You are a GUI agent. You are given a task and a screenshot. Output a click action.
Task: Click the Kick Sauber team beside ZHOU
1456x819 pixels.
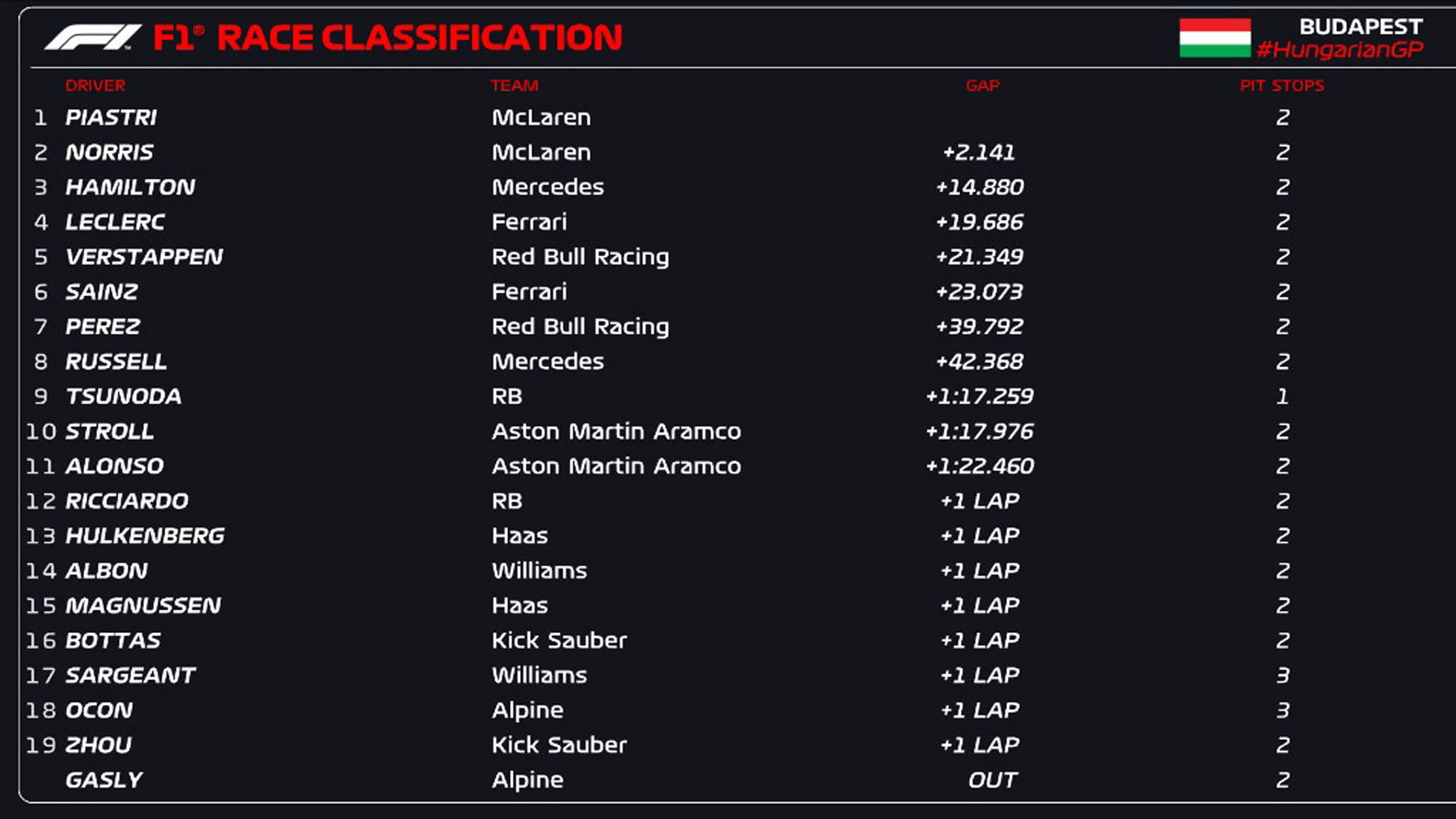[x=559, y=745]
